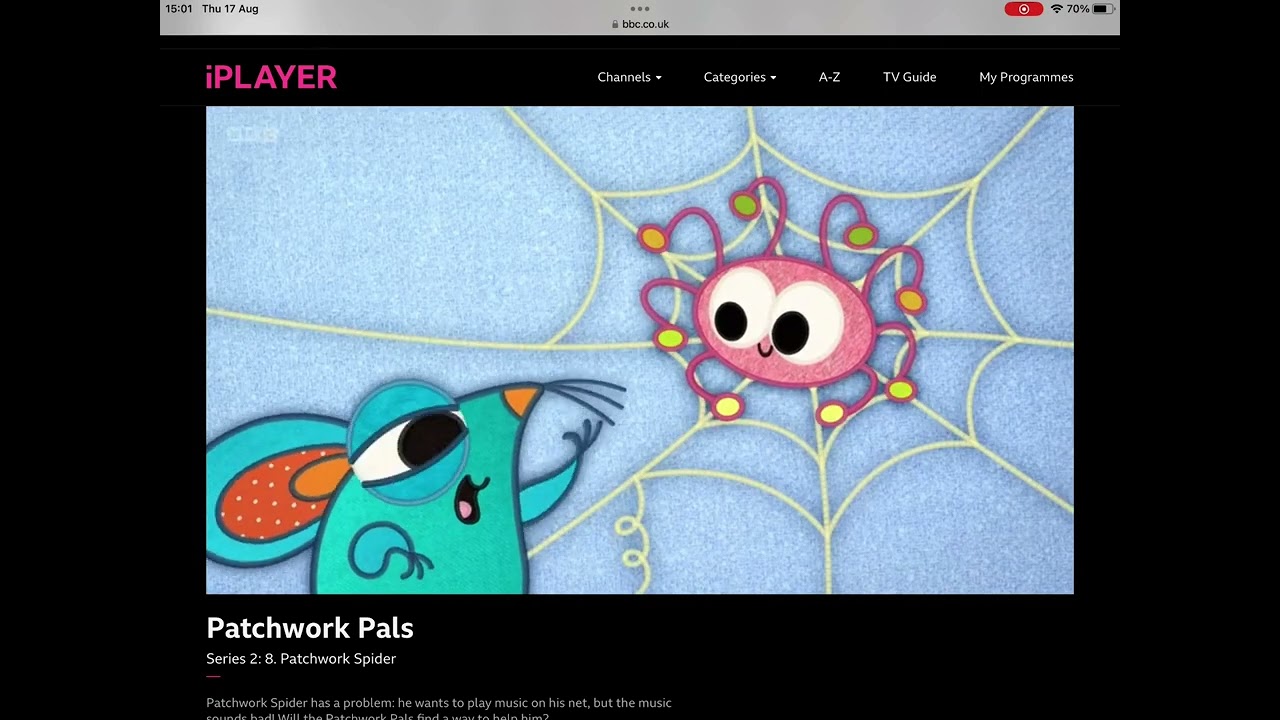Open the A-Z programme listing
The height and width of the screenshot is (720, 1280).
[x=829, y=77]
